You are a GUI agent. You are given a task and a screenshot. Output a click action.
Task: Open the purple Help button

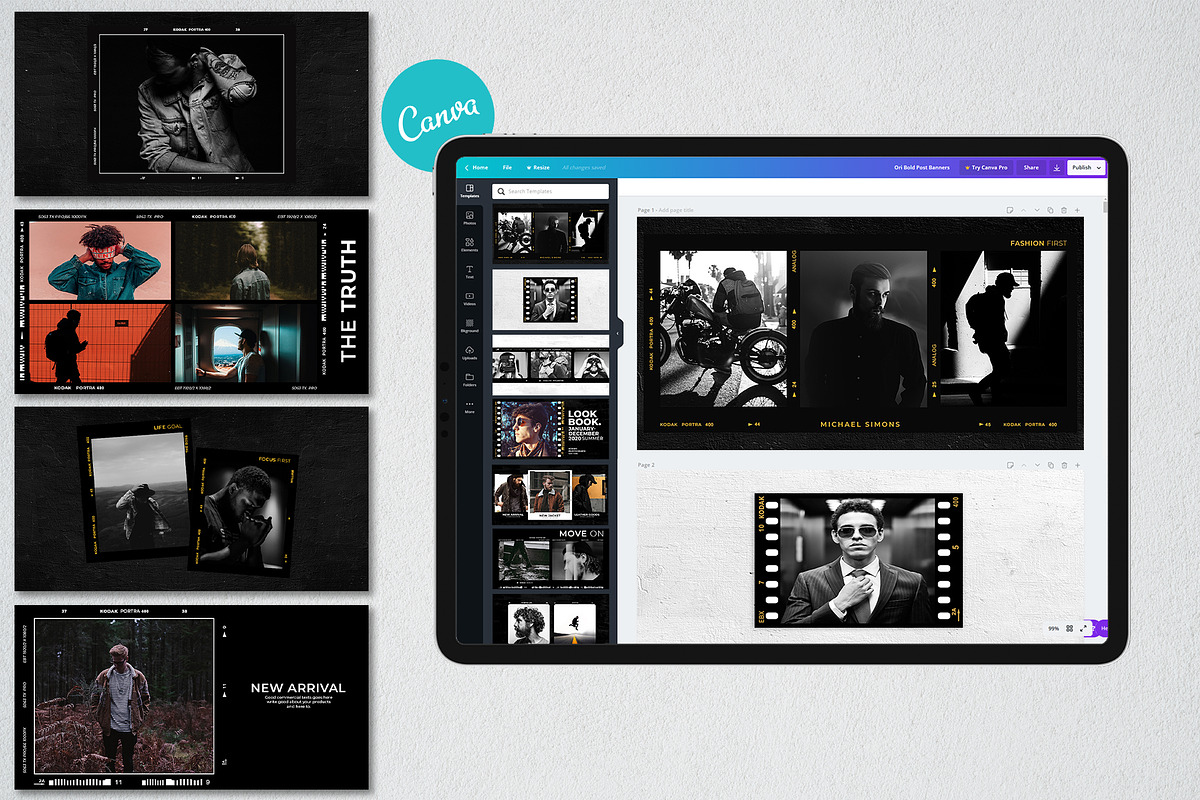click(1101, 628)
